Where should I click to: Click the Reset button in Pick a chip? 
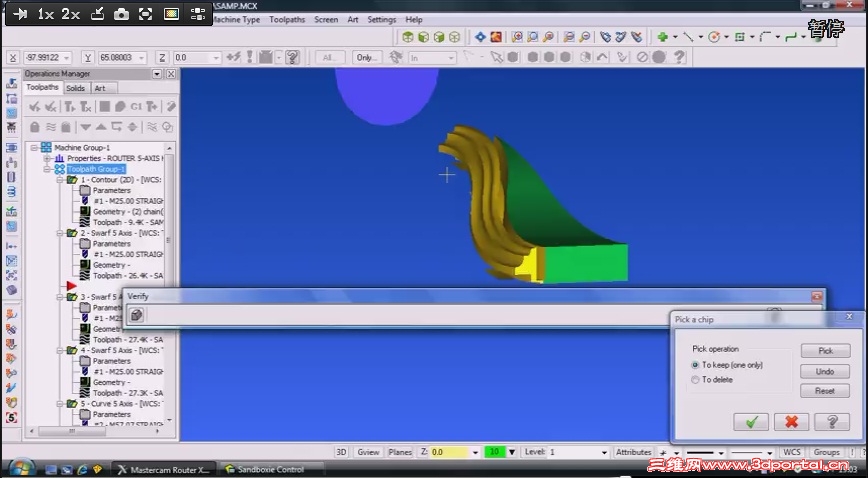click(x=825, y=391)
